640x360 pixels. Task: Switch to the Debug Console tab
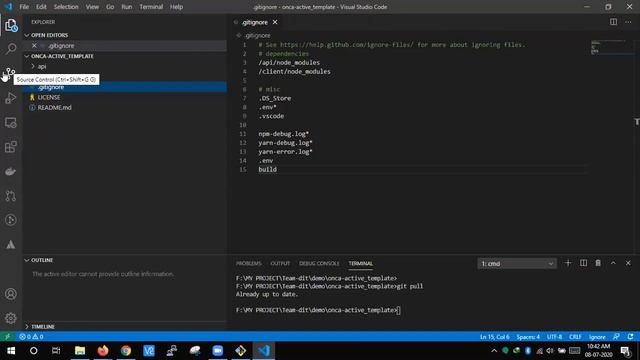[x=319, y=264]
